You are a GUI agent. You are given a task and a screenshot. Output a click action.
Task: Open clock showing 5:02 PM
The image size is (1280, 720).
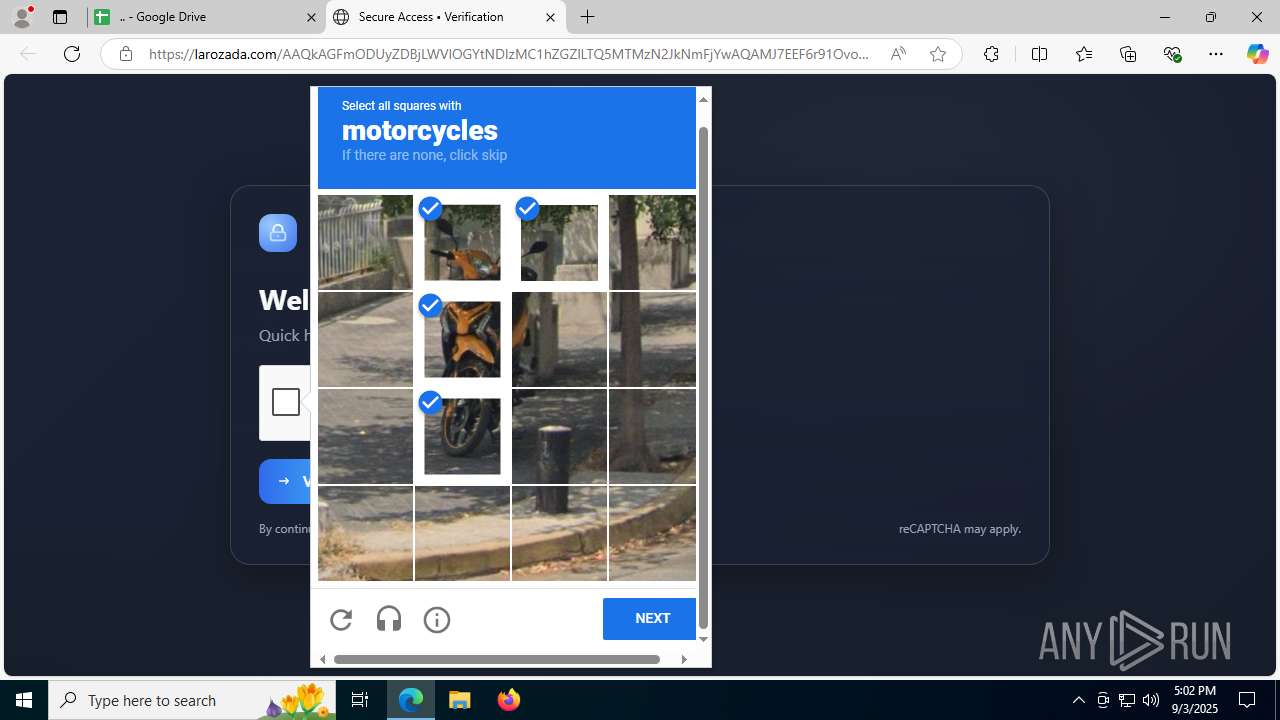pyautogui.click(x=1194, y=700)
